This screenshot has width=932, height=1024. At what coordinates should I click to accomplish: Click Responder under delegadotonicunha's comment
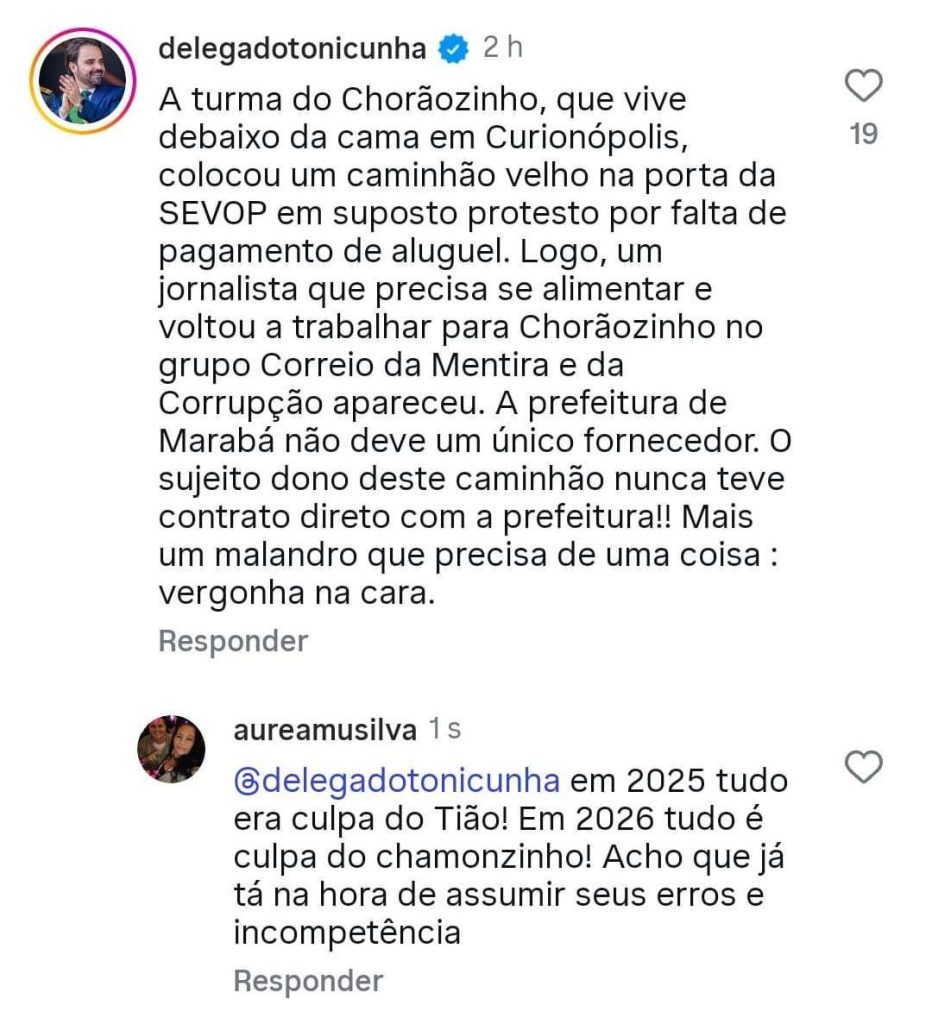tap(233, 641)
